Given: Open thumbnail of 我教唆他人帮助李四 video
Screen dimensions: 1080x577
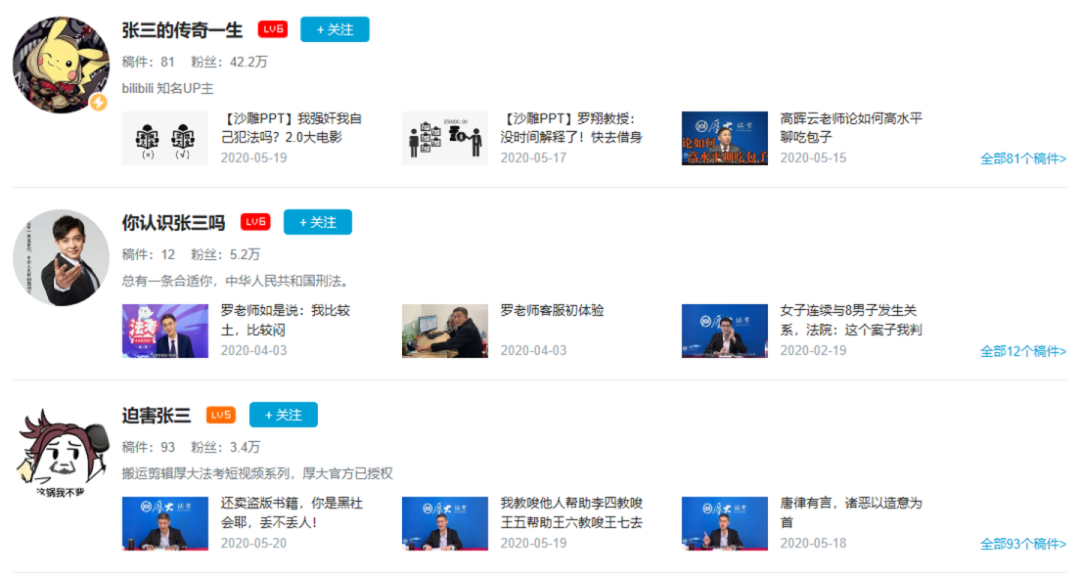Looking at the screenshot, I should click(x=445, y=523).
